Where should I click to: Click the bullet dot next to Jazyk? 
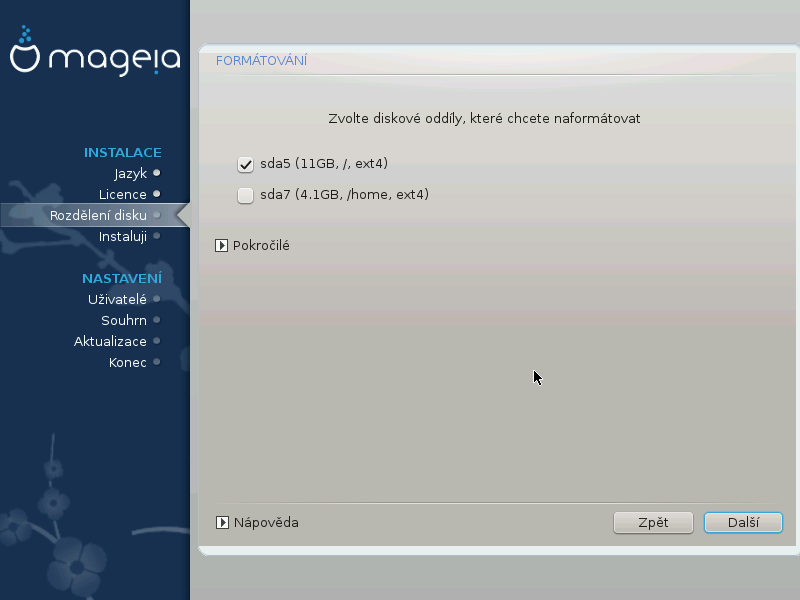(157, 173)
